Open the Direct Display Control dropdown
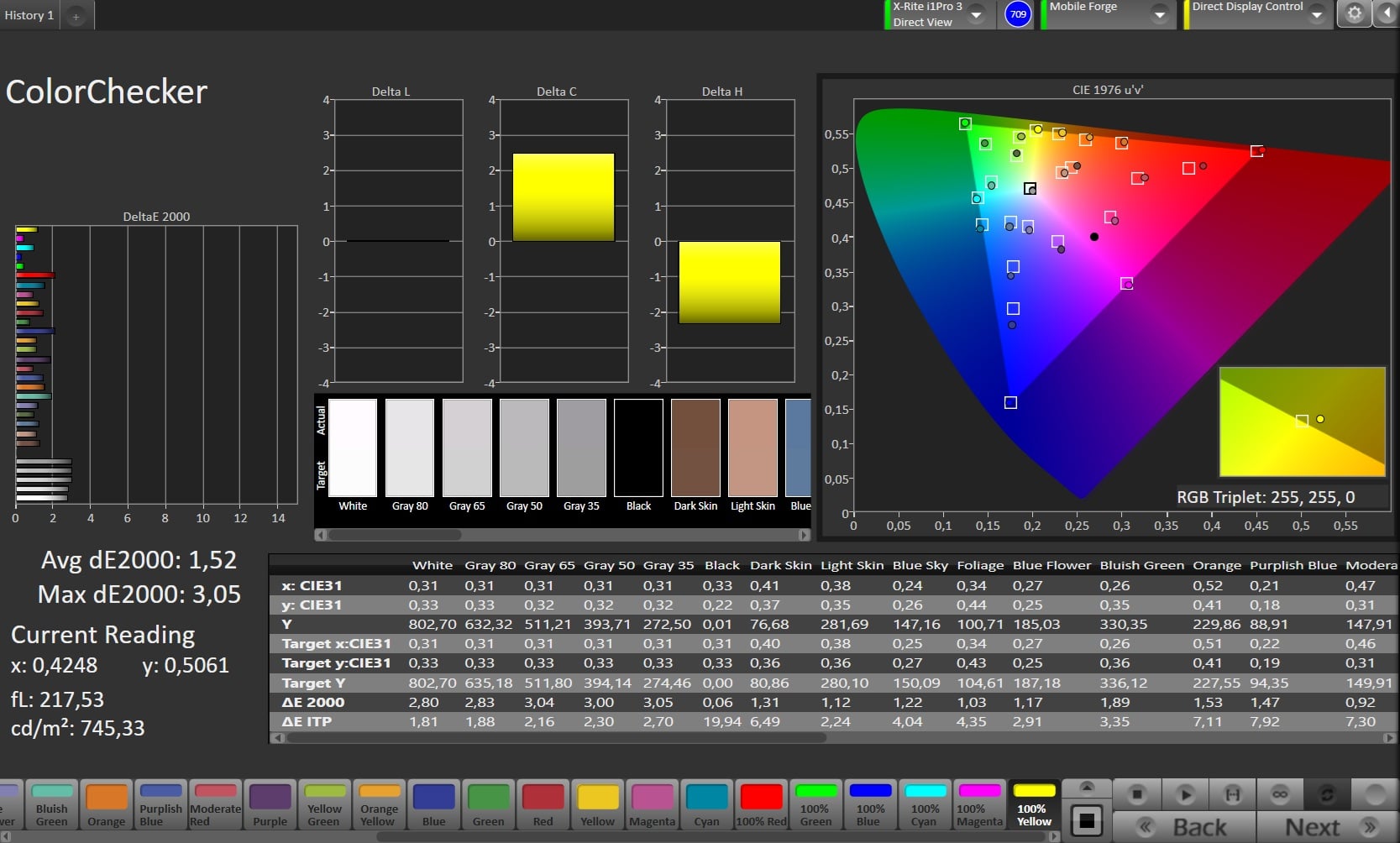 [1316, 14]
